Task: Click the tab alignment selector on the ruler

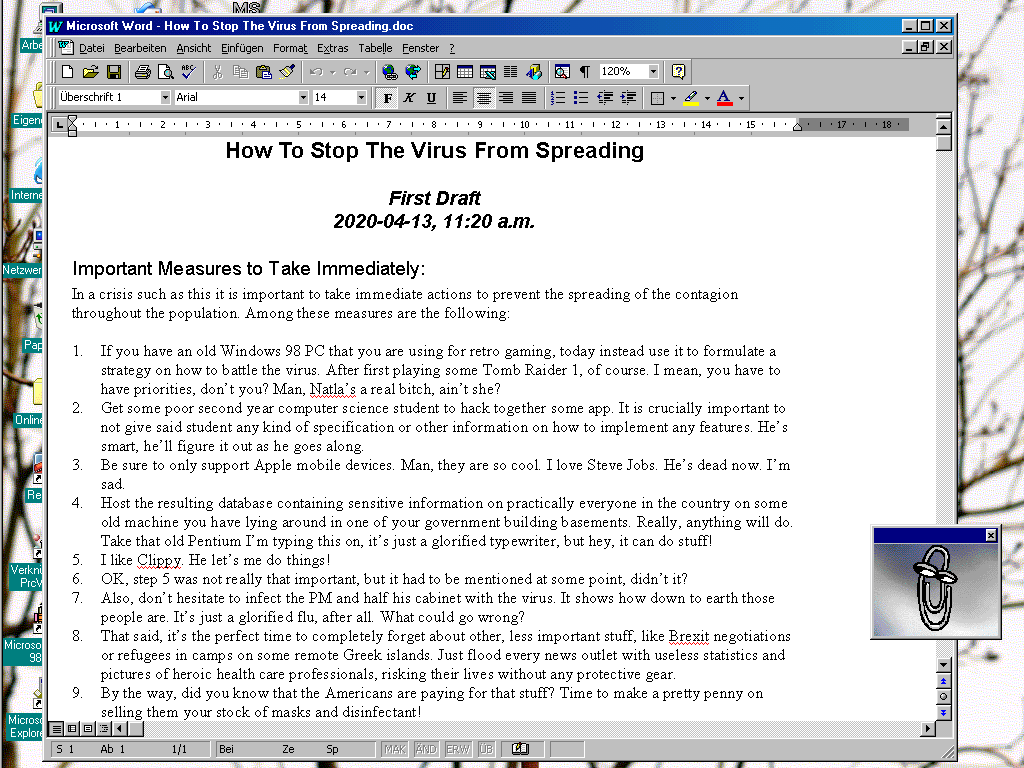Action: pos(59,124)
